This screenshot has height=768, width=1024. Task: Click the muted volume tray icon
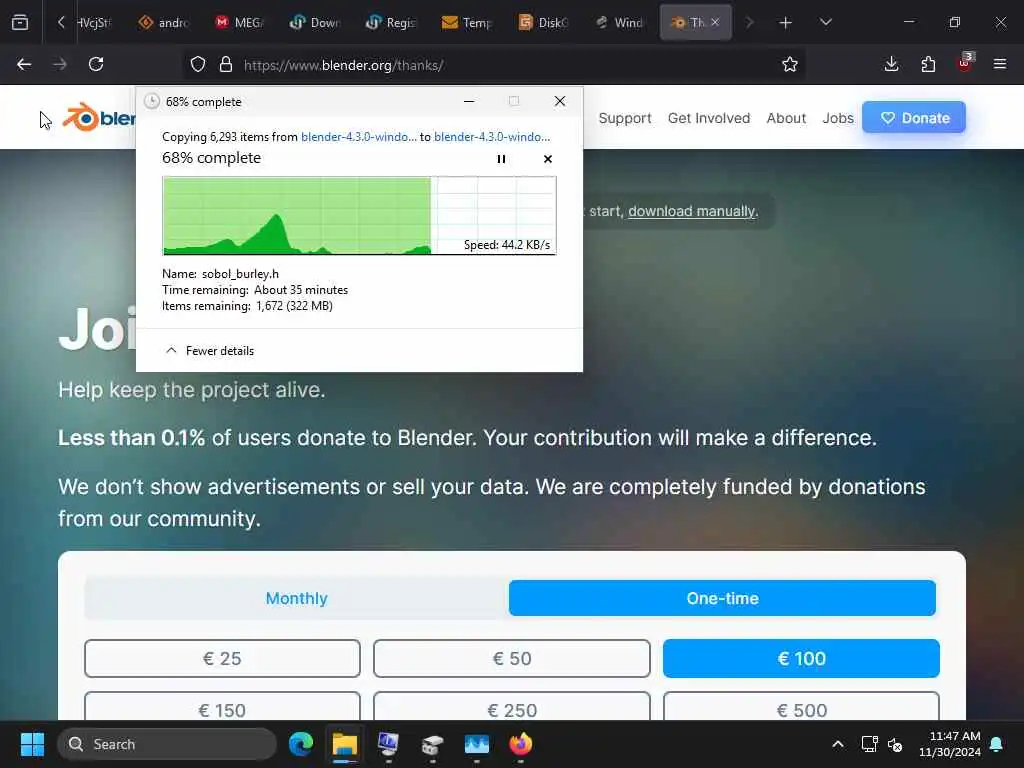coord(895,744)
